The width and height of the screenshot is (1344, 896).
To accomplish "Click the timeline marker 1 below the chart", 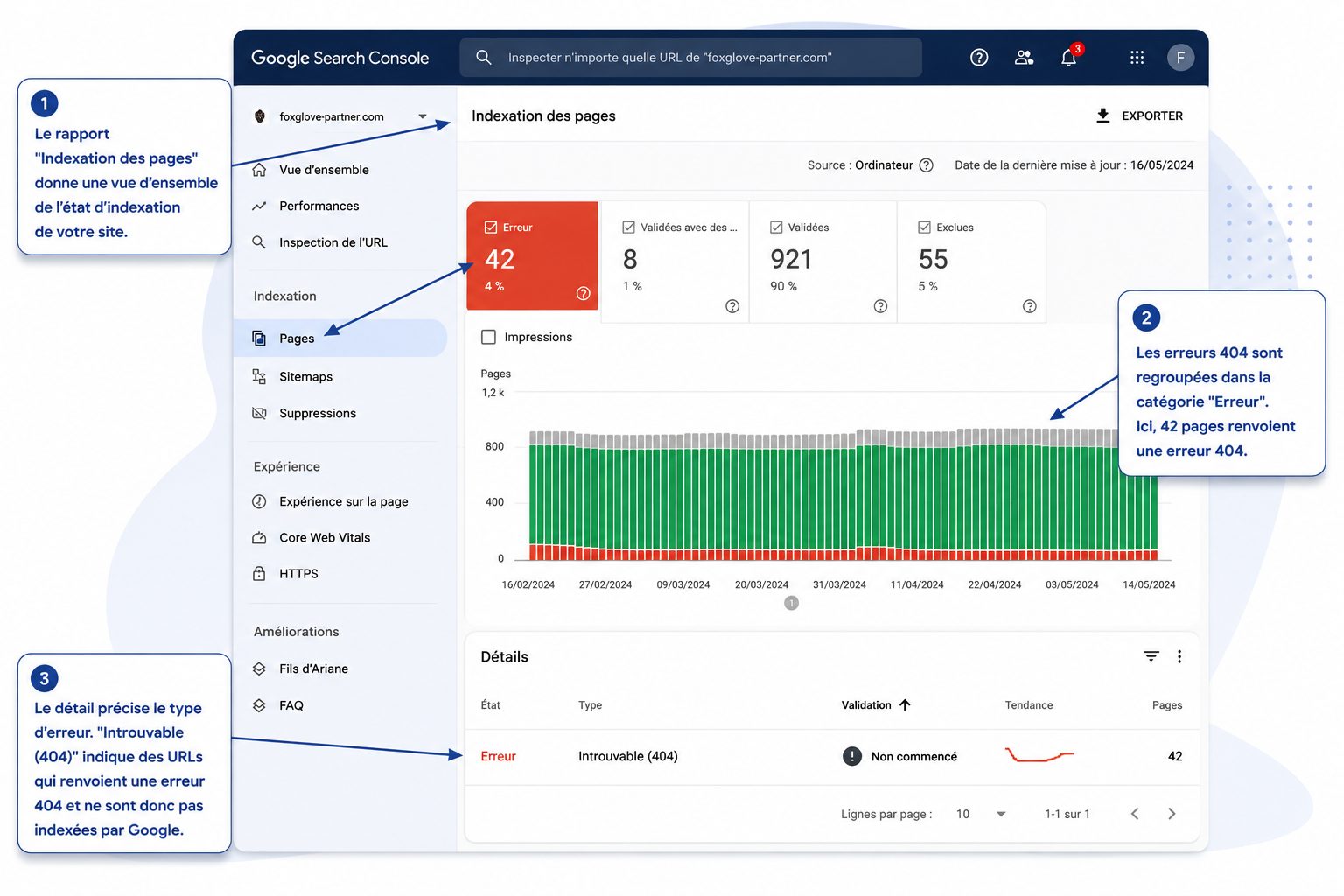I will coord(791,603).
